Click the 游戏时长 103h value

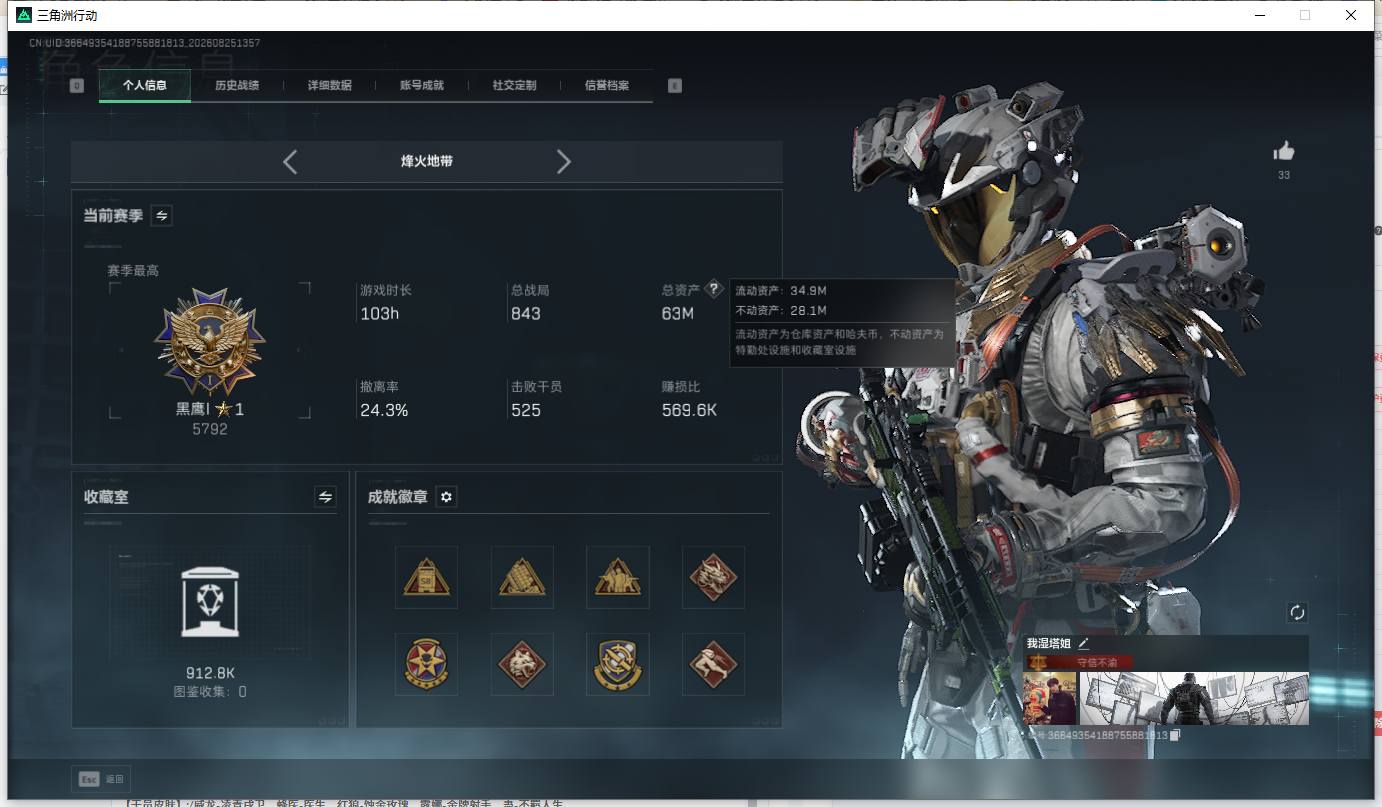380,314
